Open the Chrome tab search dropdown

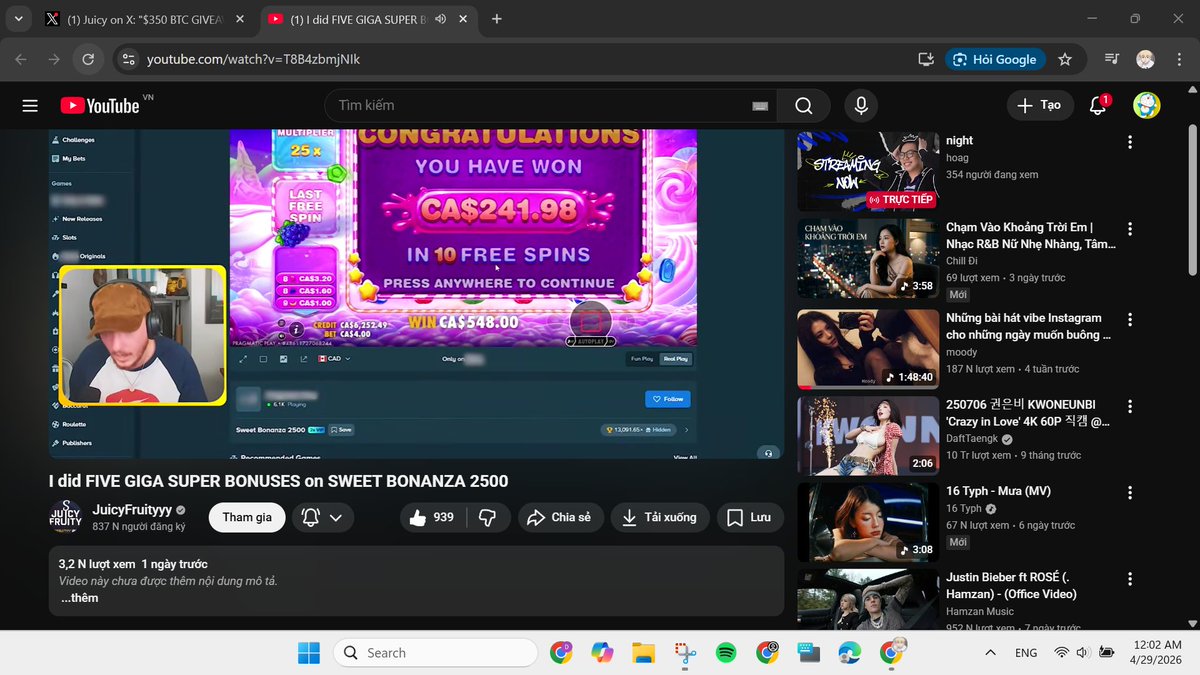click(x=18, y=19)
